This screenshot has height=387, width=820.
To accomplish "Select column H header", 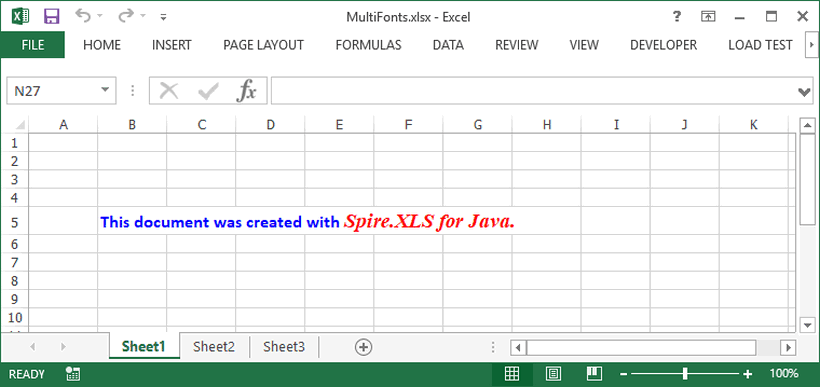I will 546,124.
